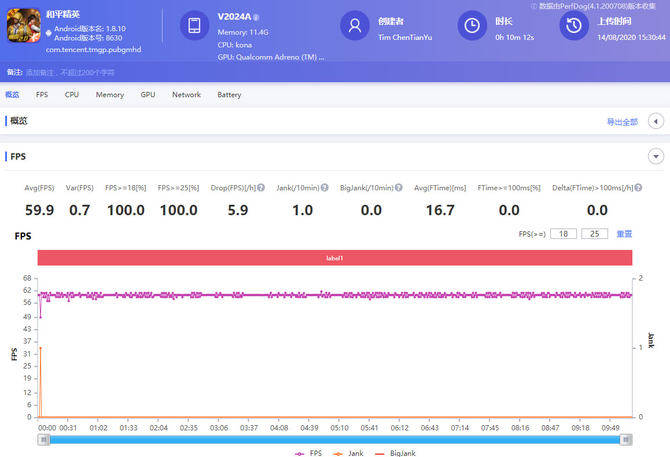670x457 pixels.
Task: Click help icon next to Delta(FTime)
Action: [636, 187]
